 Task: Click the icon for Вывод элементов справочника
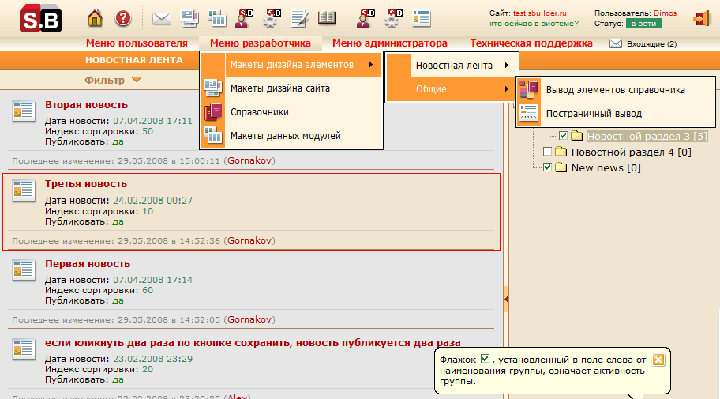tap(529, 90)
